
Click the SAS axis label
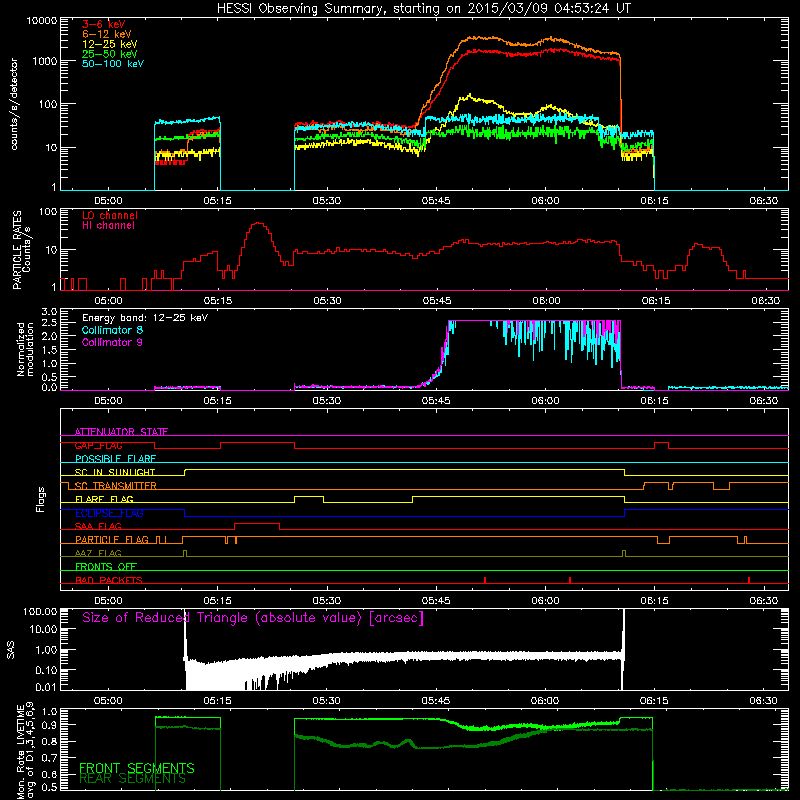(x=11, y=650)
